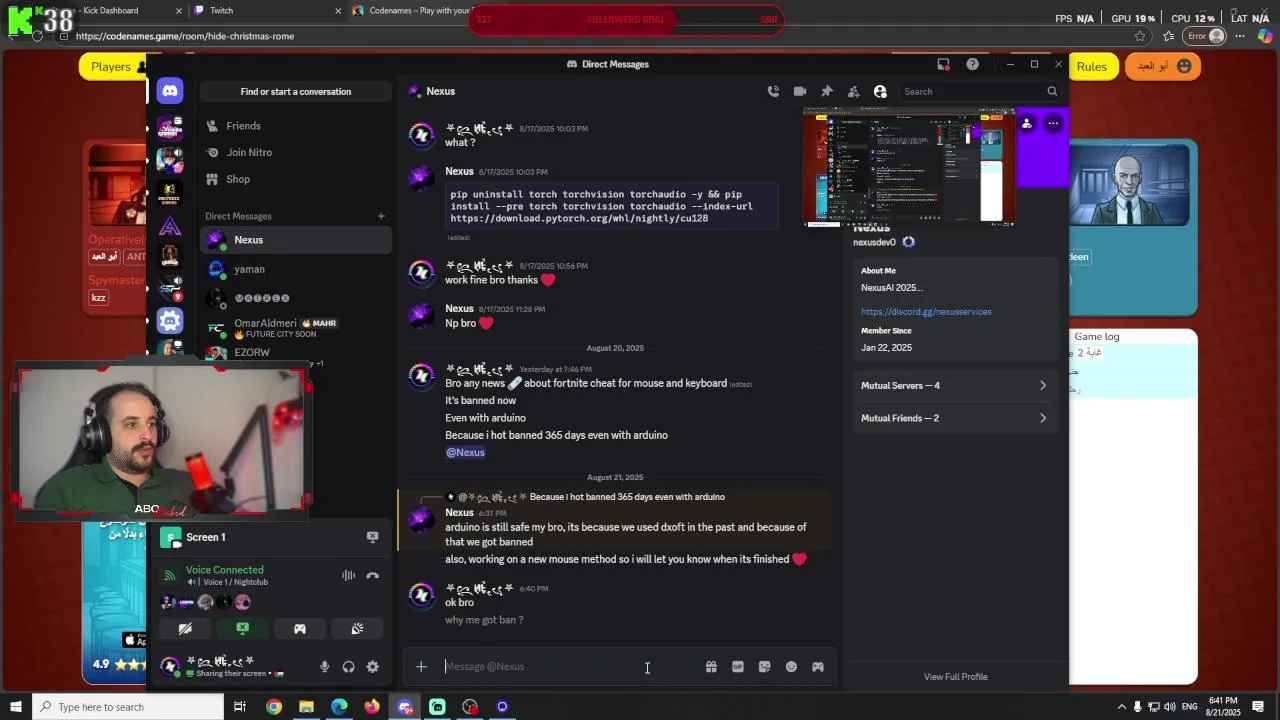Open File Explorer from the taskbar
The image size is (1280, 720).
[306, 707]
